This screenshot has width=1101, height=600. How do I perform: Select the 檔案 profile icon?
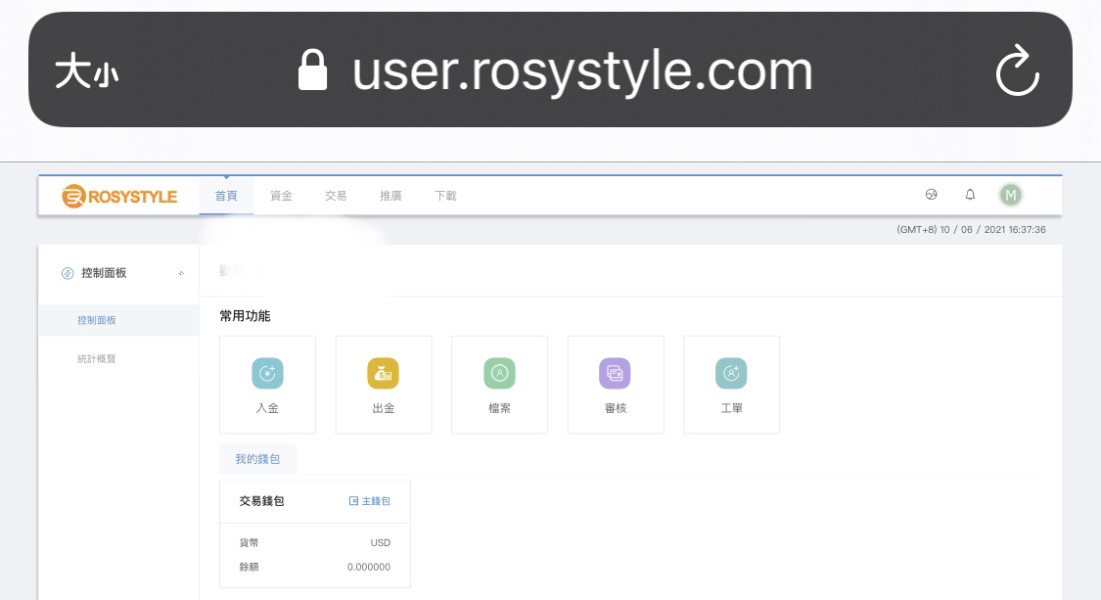499,373
